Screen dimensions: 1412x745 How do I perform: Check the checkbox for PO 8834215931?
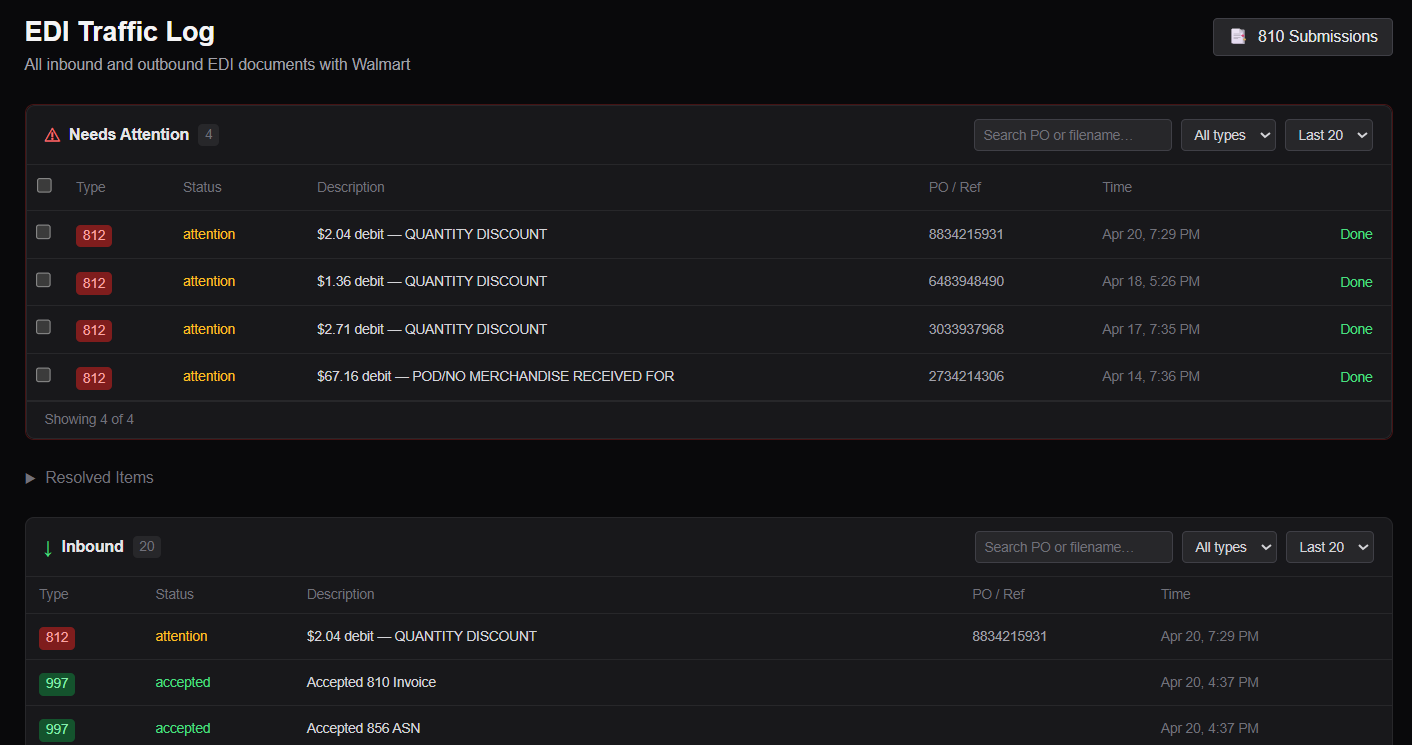pos(43,231)
